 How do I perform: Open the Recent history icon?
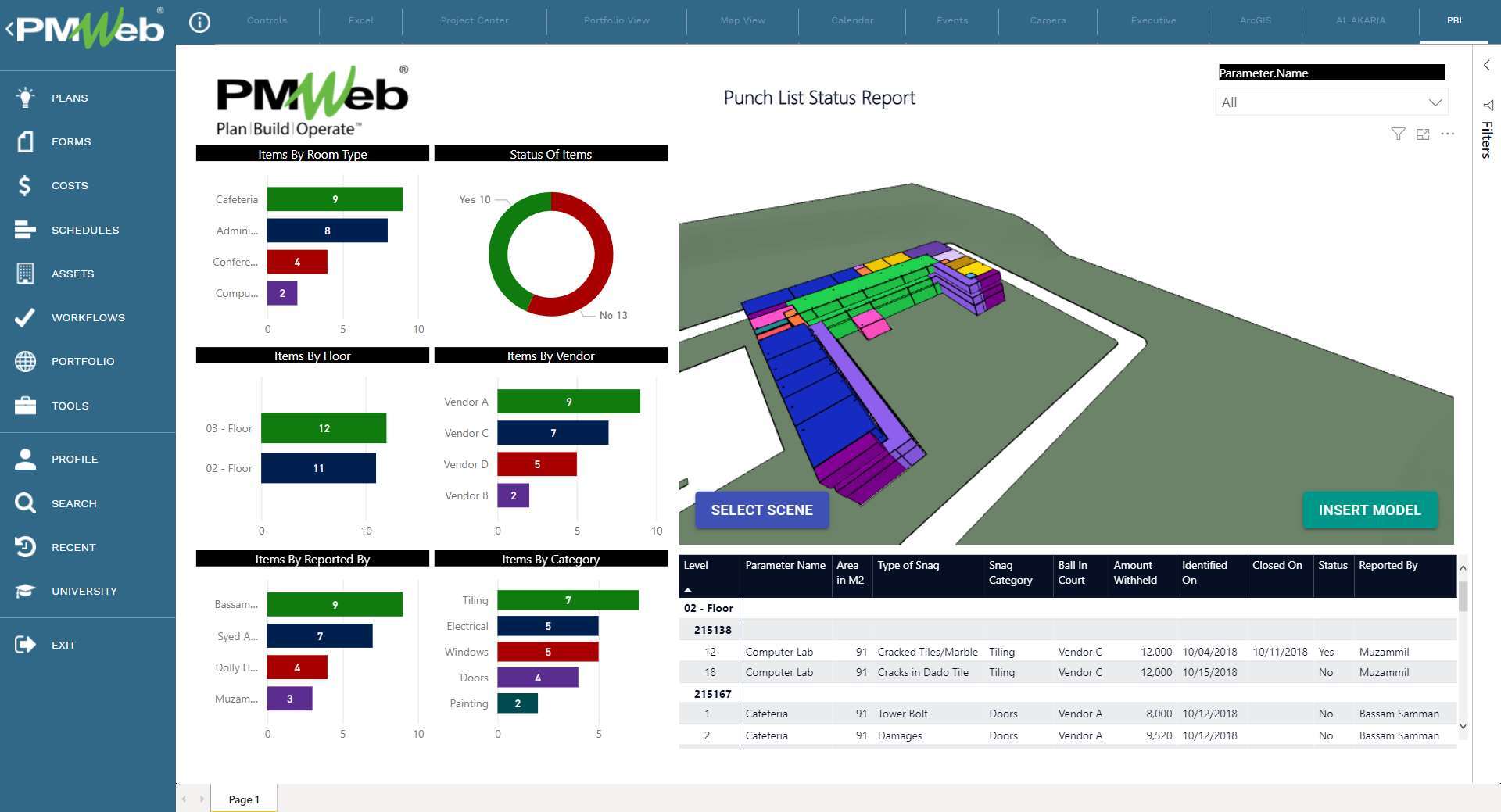coord(25,547)
